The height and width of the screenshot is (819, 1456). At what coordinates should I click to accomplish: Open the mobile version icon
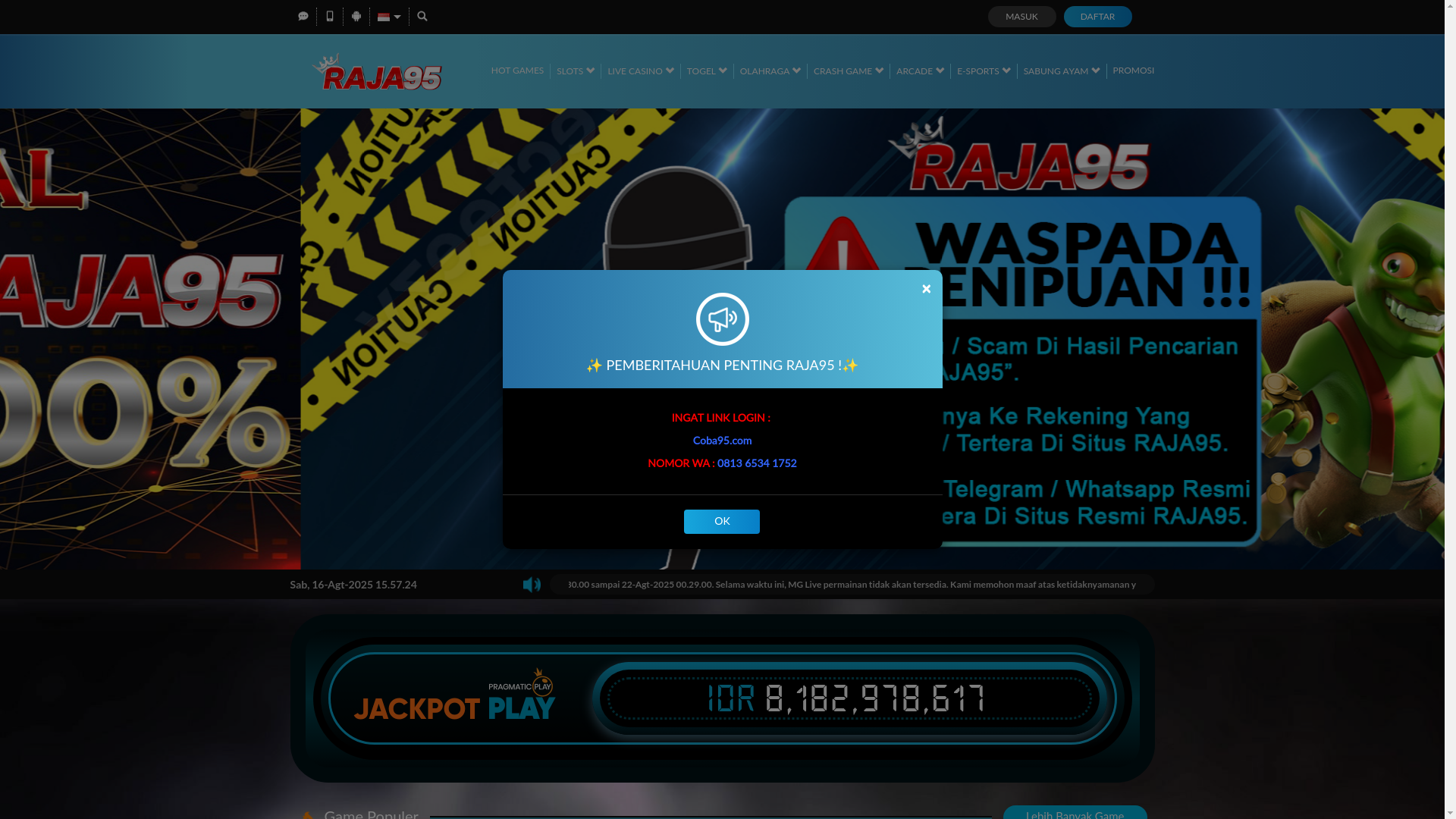330,16
